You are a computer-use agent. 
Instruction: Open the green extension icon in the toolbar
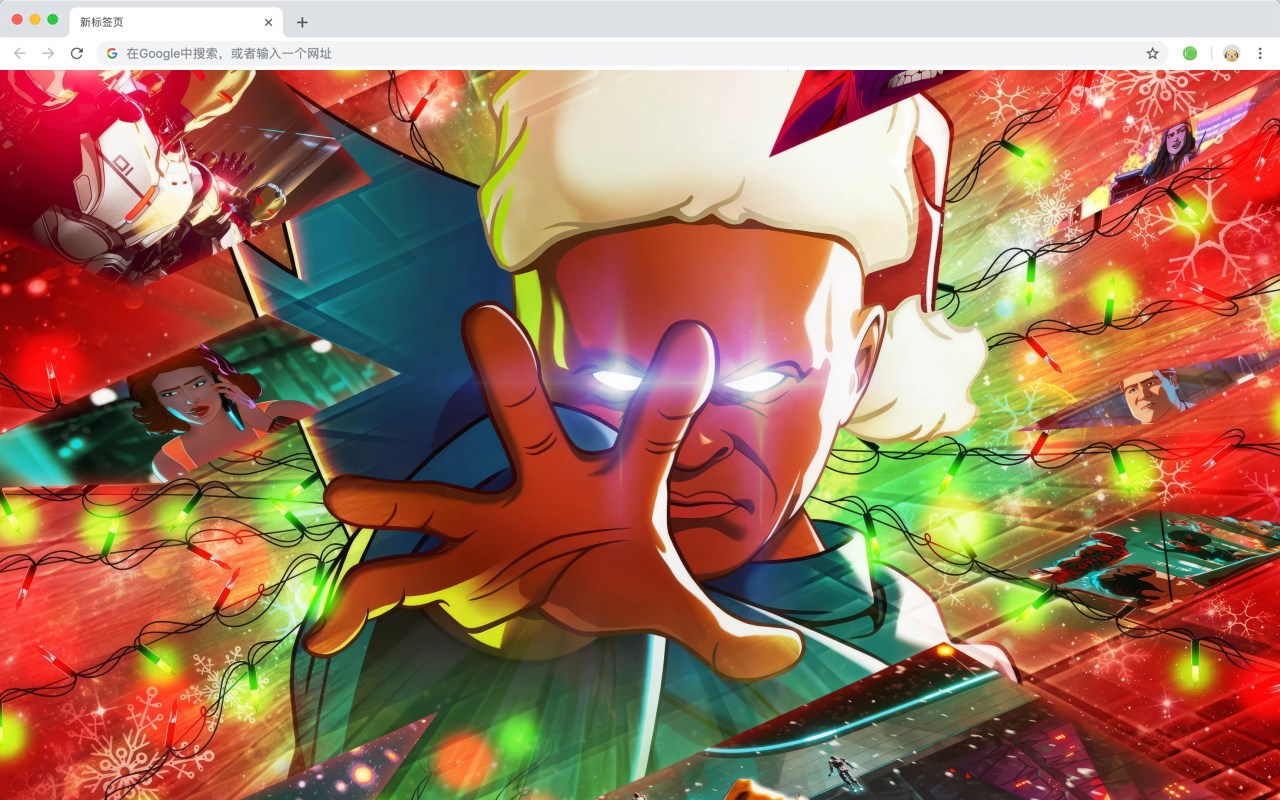(1190, 53)
